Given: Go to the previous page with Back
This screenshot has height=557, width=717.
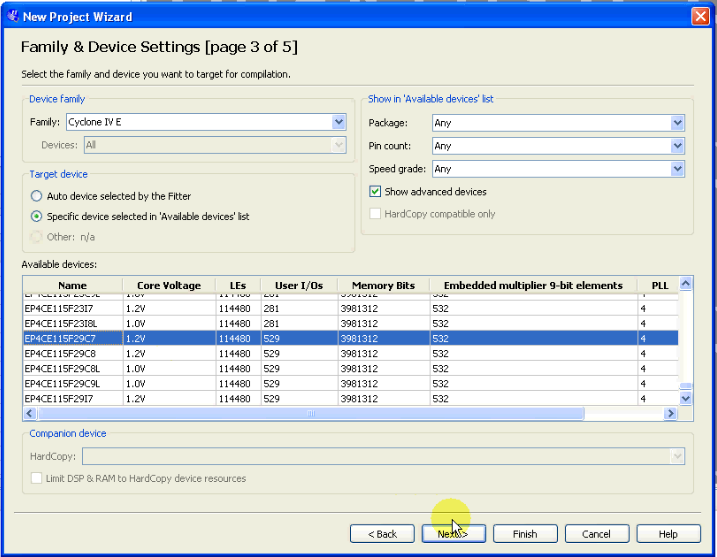Looking at the screenshot, I should [x=382, y=534].
